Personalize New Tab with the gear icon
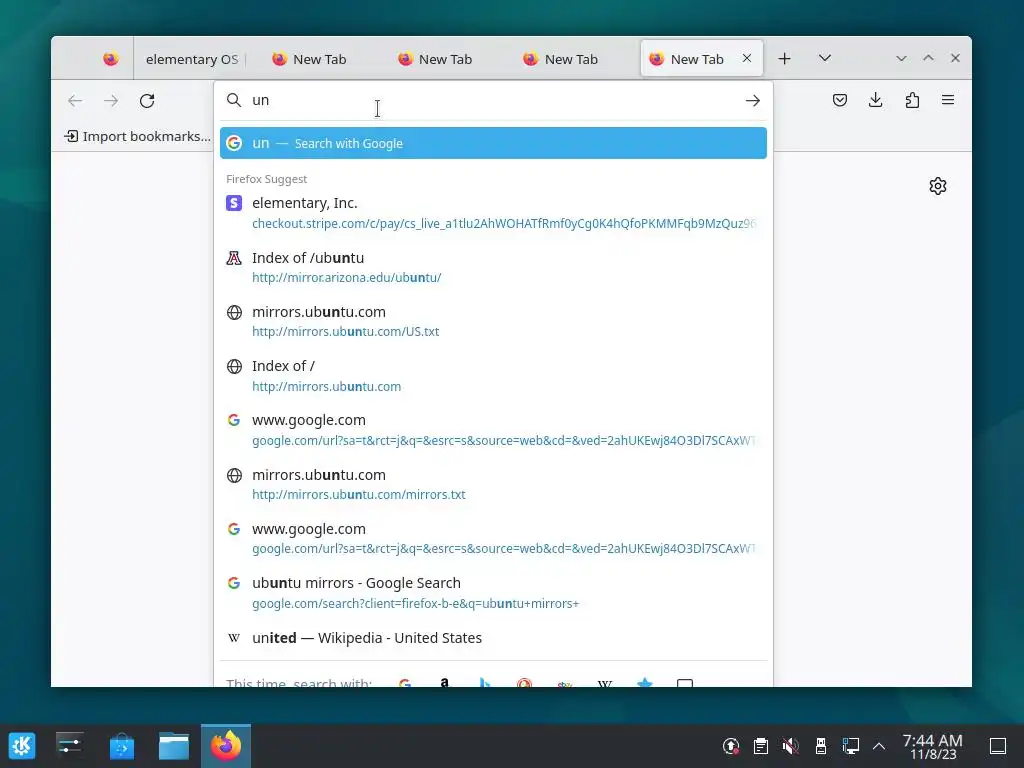 point(938,186)
